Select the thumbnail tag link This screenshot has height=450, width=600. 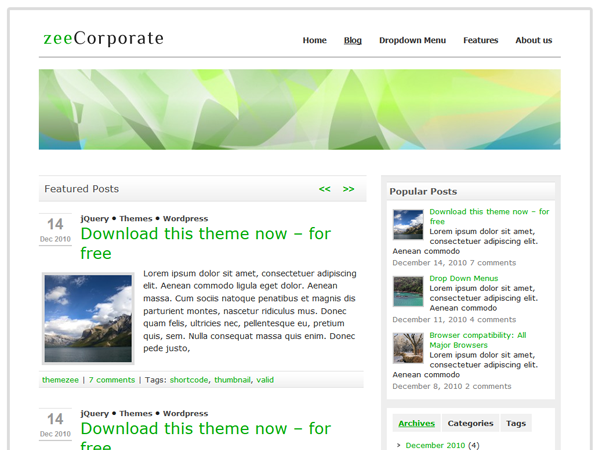231,380
